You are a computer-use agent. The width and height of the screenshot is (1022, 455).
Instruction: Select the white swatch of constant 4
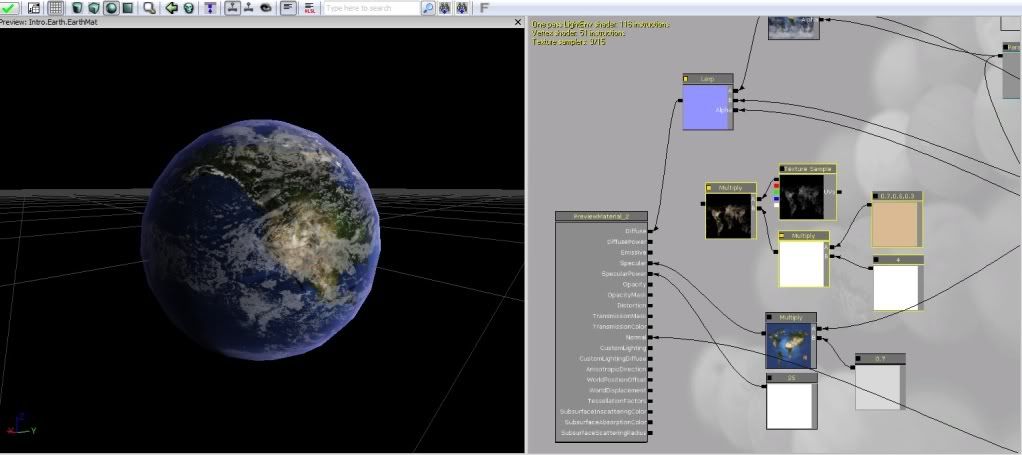896,287
